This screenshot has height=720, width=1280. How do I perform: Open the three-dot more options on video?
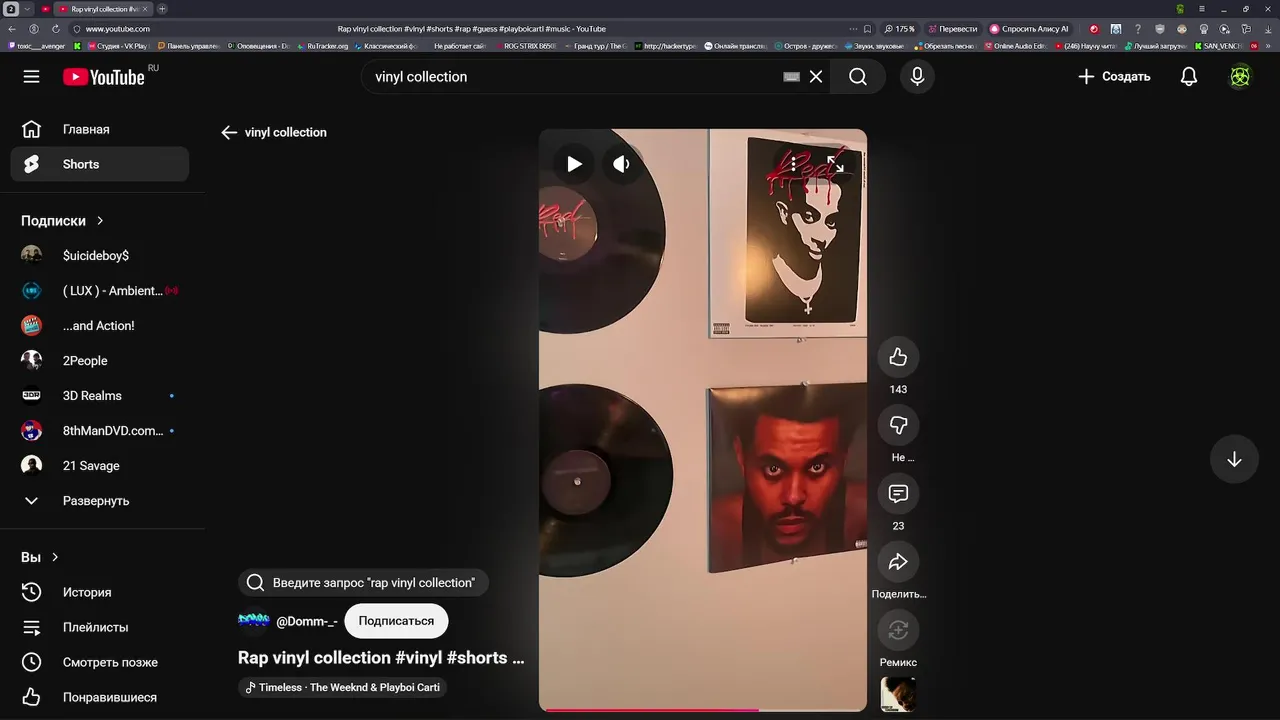793,164
